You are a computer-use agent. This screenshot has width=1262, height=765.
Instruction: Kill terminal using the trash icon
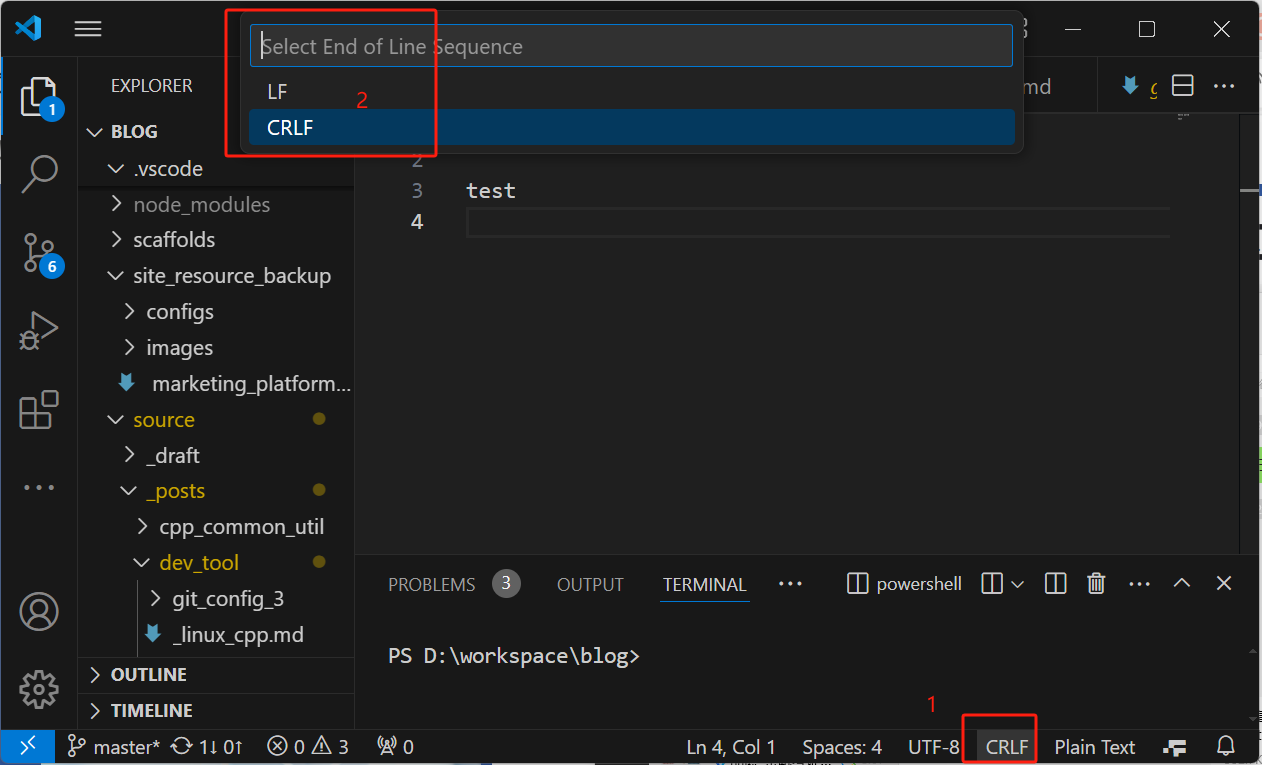point(1096,584)
